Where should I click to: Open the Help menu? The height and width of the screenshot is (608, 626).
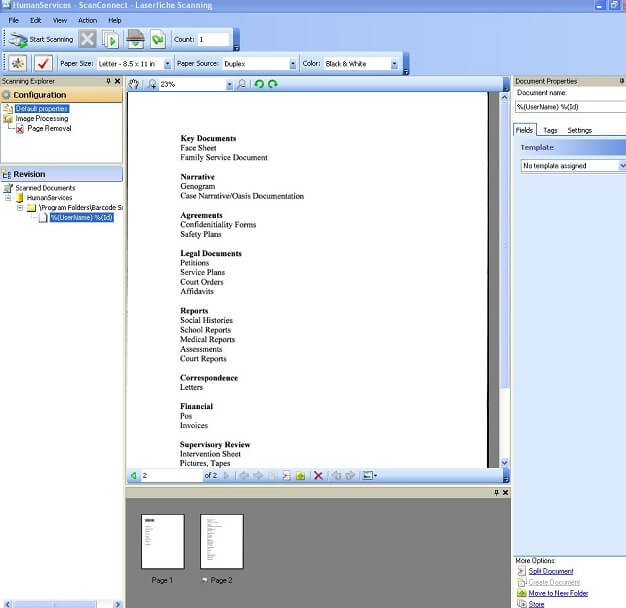point(115,20)
